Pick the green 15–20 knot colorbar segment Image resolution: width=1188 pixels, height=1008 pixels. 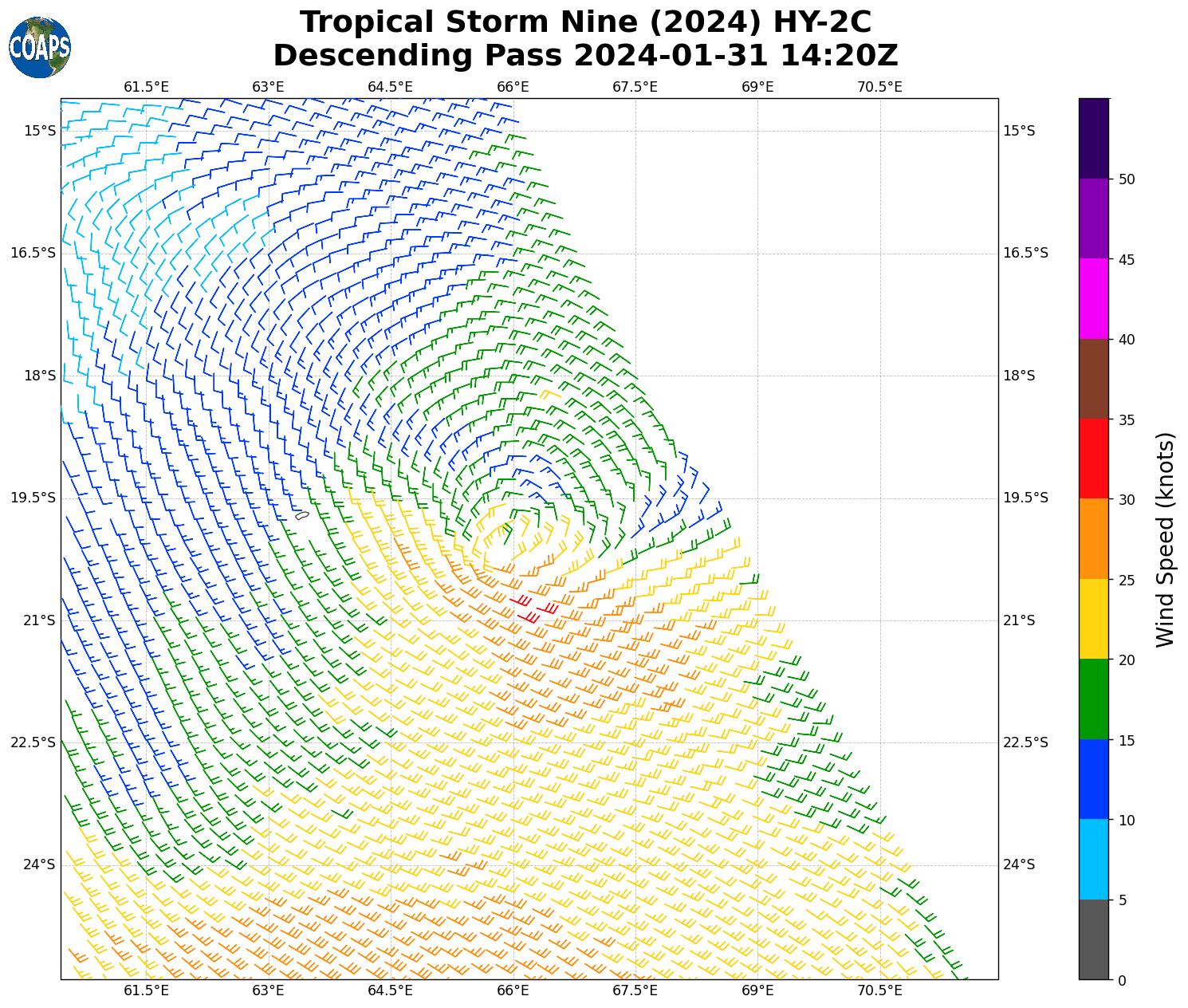pos(1093,699)
